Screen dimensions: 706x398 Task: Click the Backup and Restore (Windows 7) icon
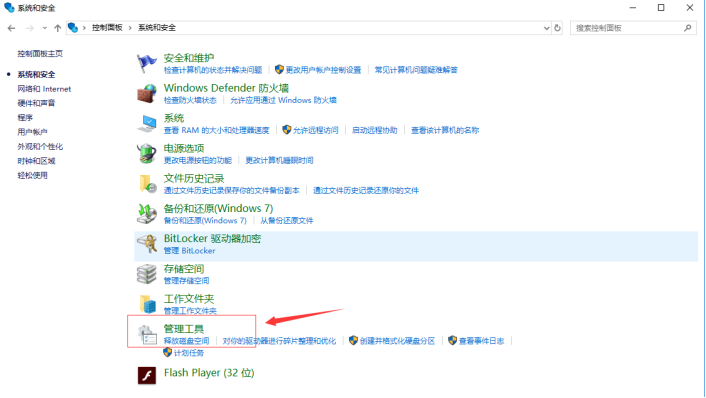pyautogui.click(x=146, y=214)
